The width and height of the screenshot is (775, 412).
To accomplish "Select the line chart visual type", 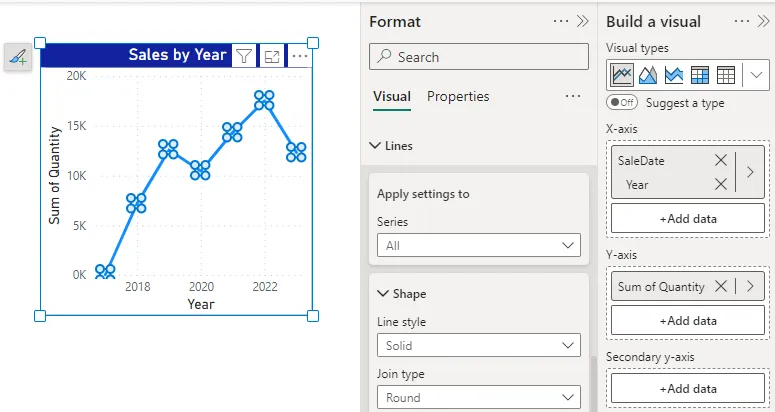I will pos(622,74).
